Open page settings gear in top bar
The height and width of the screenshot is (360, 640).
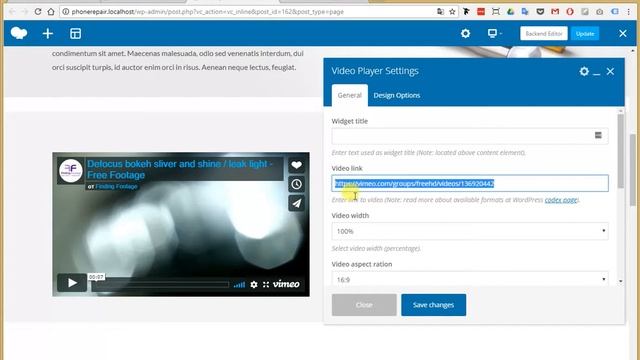click(x=465, y=33)
